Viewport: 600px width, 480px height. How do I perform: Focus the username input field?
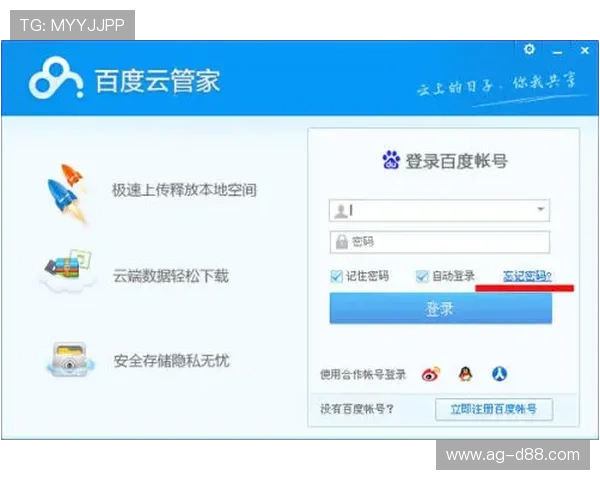[x=439, y=210]
